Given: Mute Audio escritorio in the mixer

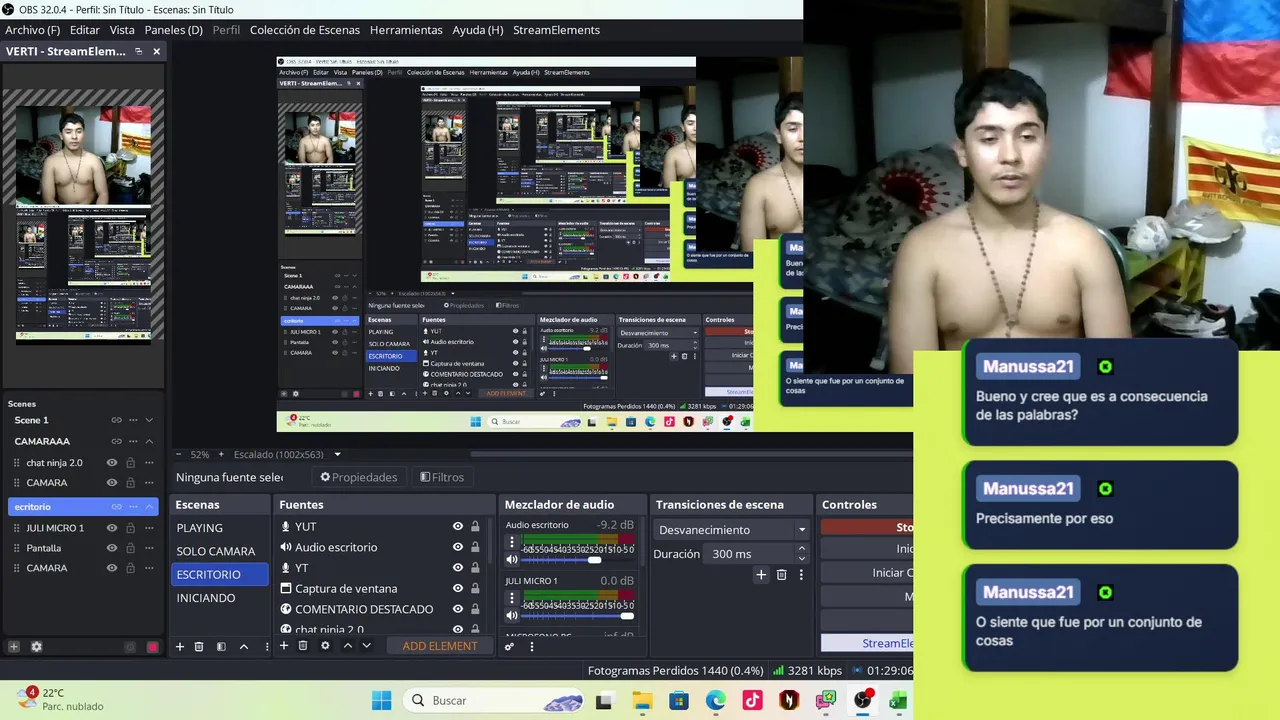Looking at the screenshot, I should click(512, 560).
